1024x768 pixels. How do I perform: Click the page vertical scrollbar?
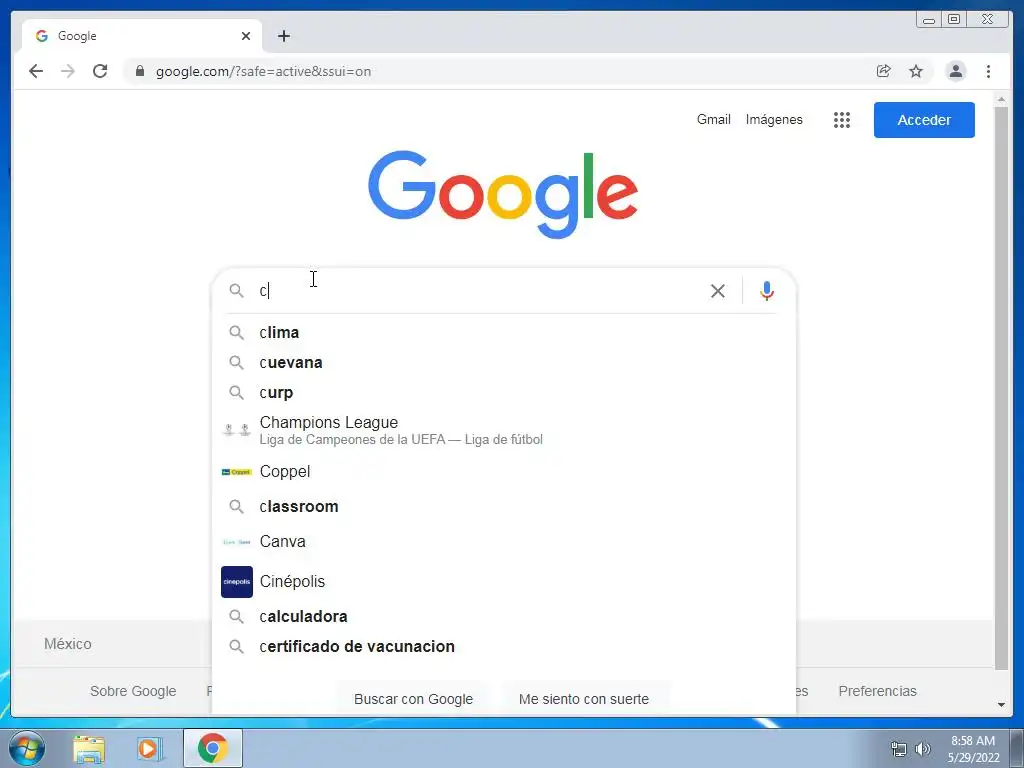coord(1001,388)
